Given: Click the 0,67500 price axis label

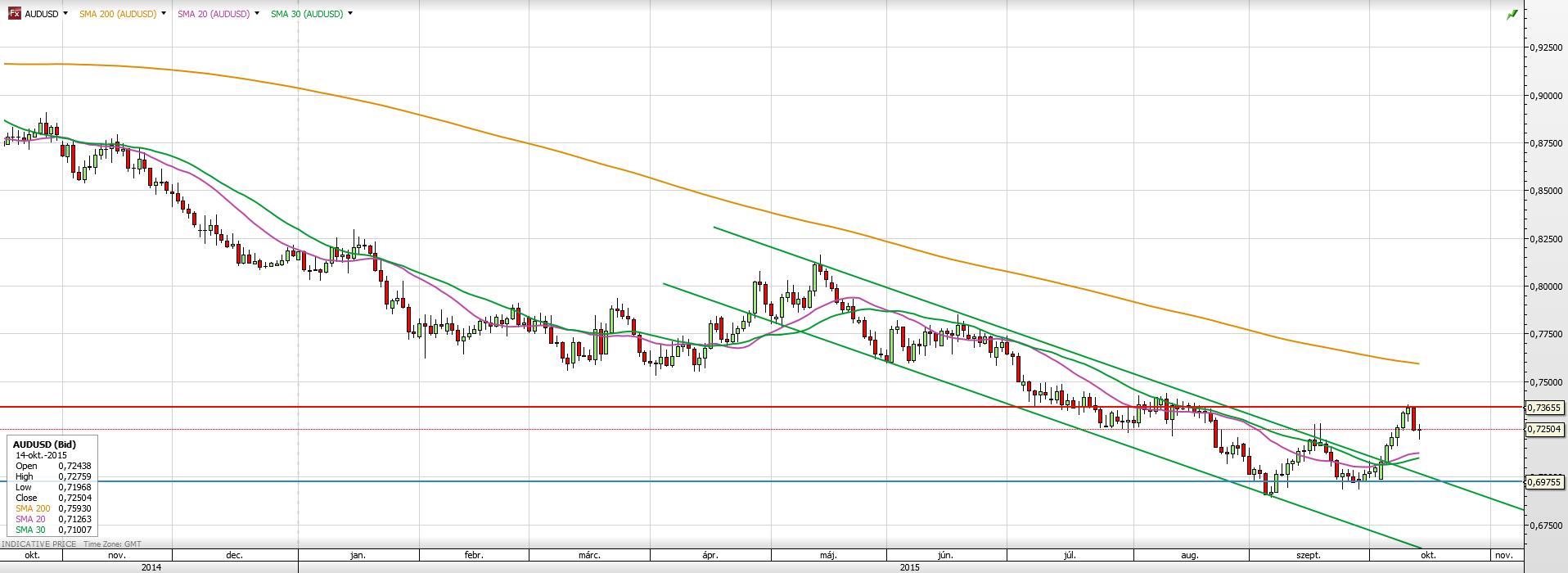Looking at the screenshot, I should coord(1546,526).
